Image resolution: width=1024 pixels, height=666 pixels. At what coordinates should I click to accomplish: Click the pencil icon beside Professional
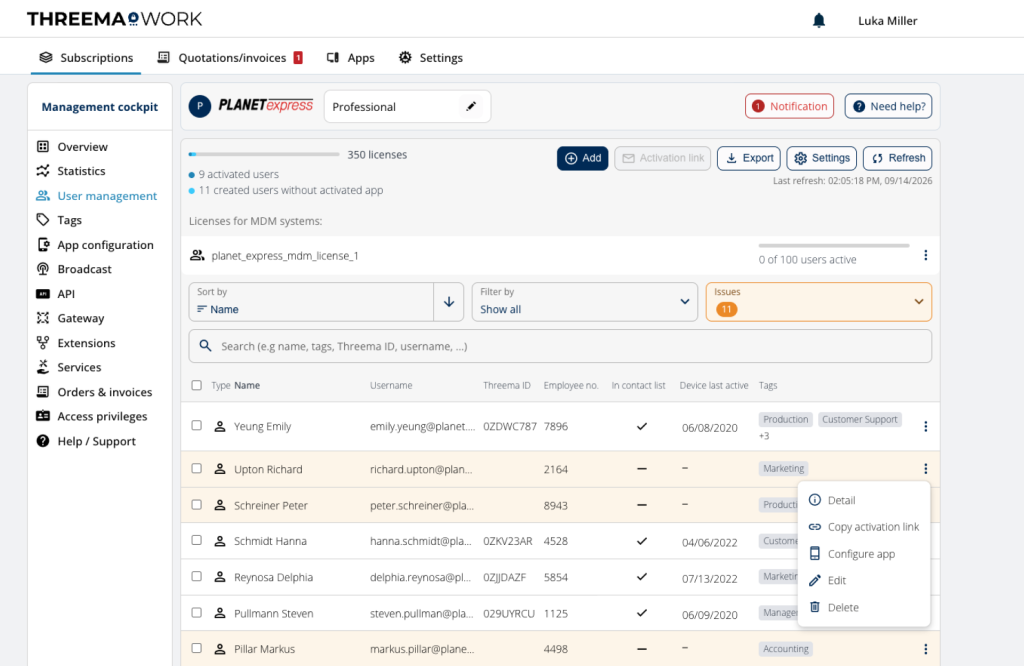coord(471,106)
